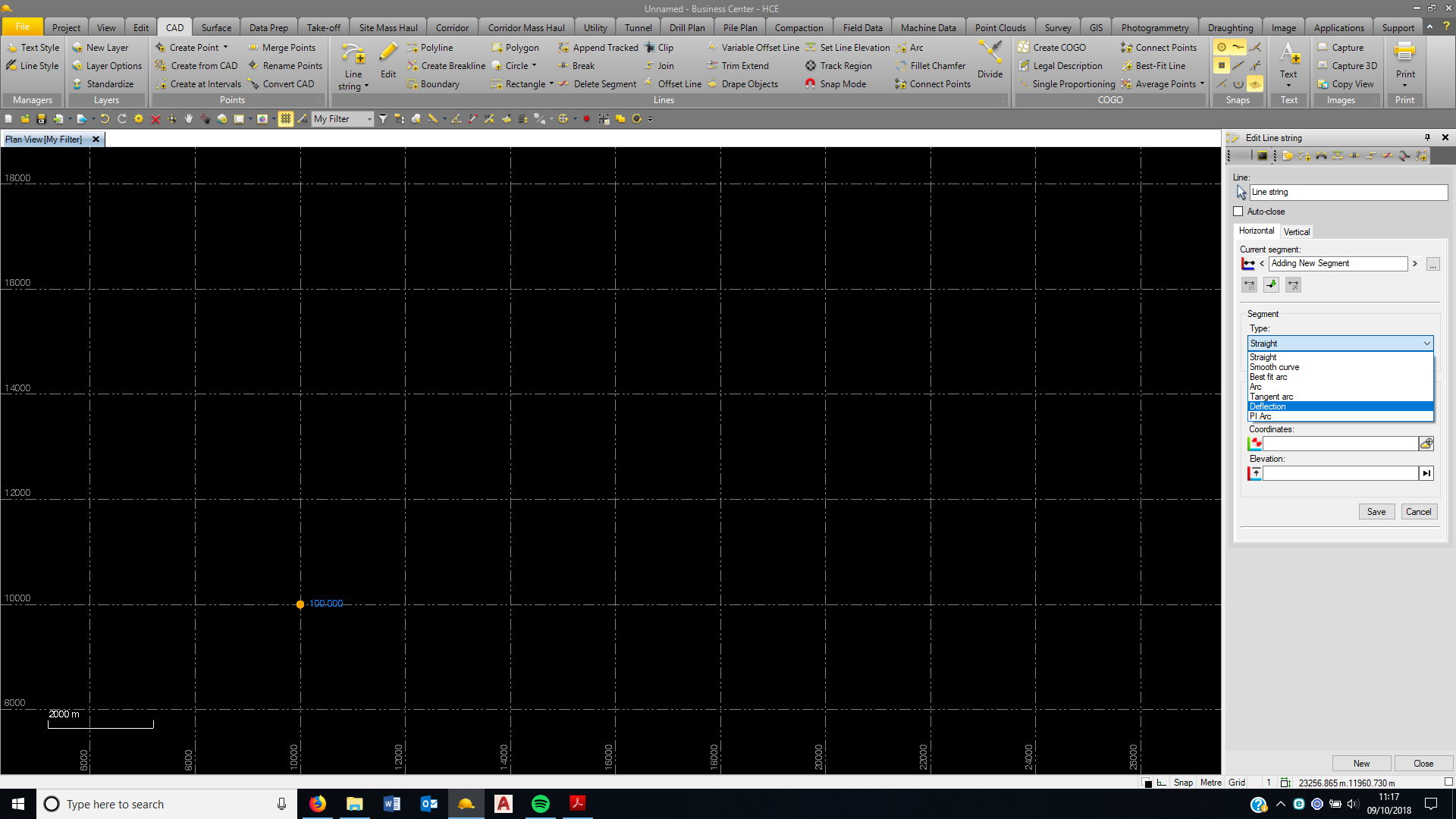Click the Snap Mode magnet icon
Viewport: 1456px width, 819px height.
(x=811, y=84)
